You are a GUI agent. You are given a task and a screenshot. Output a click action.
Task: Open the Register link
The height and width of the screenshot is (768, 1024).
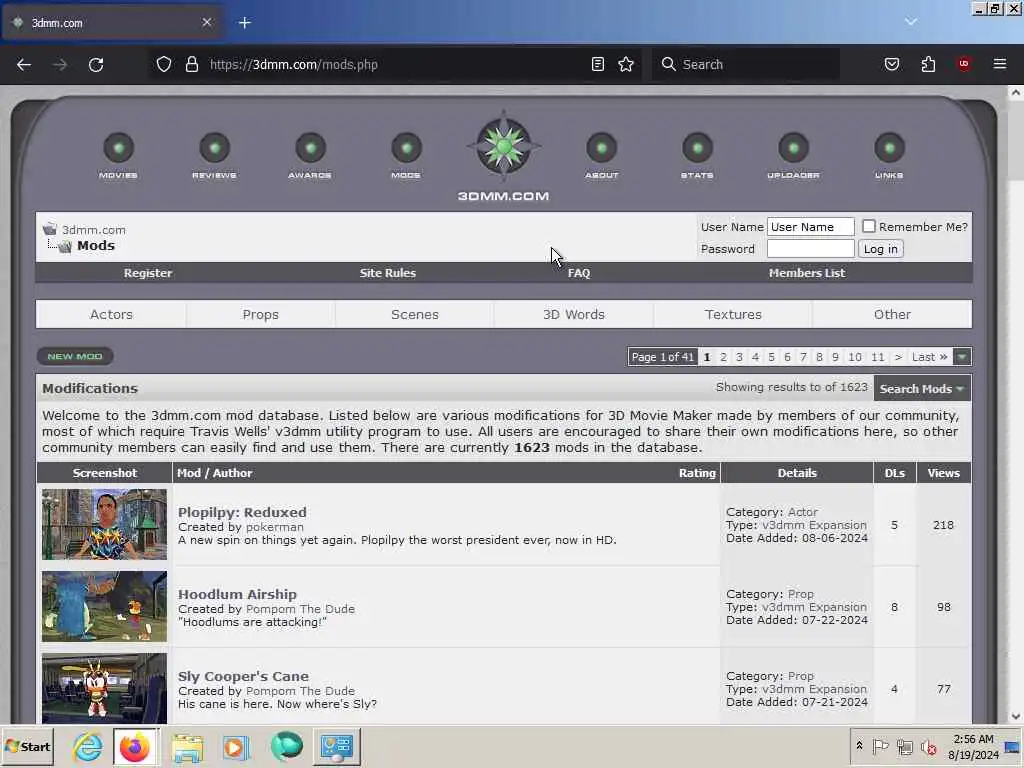pyautogui.click(x=148, y=273)
